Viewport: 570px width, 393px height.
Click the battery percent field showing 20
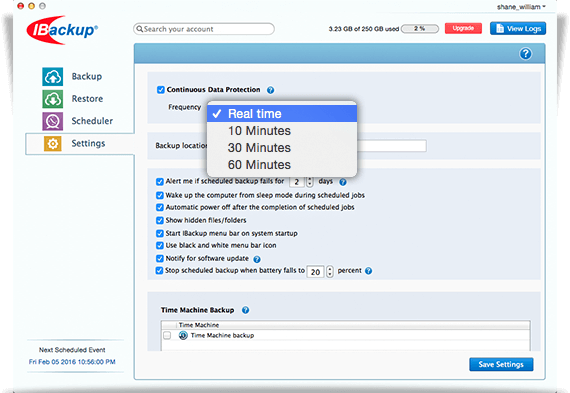point(316,272)
